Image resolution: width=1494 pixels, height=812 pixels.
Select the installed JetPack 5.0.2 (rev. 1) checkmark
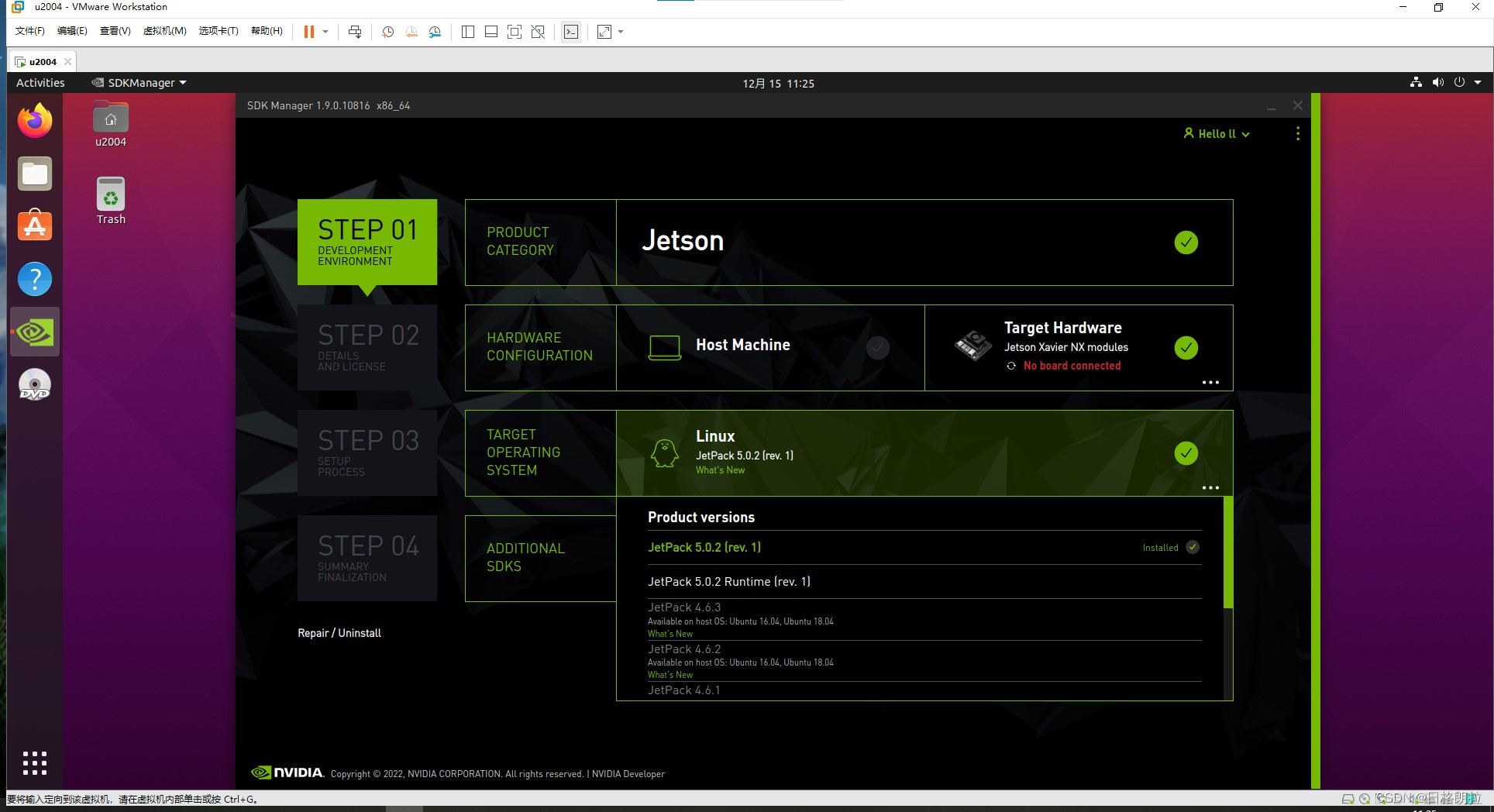click(1193, 547)
